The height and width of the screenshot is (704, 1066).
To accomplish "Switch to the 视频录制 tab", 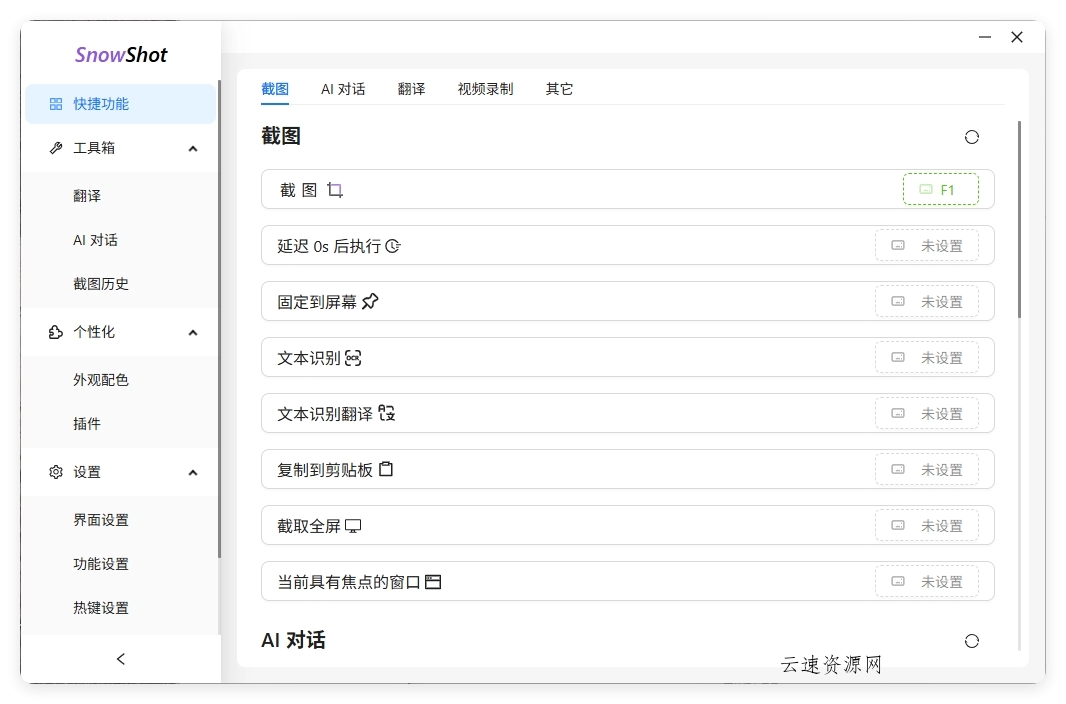I will [x=484, y=89].
